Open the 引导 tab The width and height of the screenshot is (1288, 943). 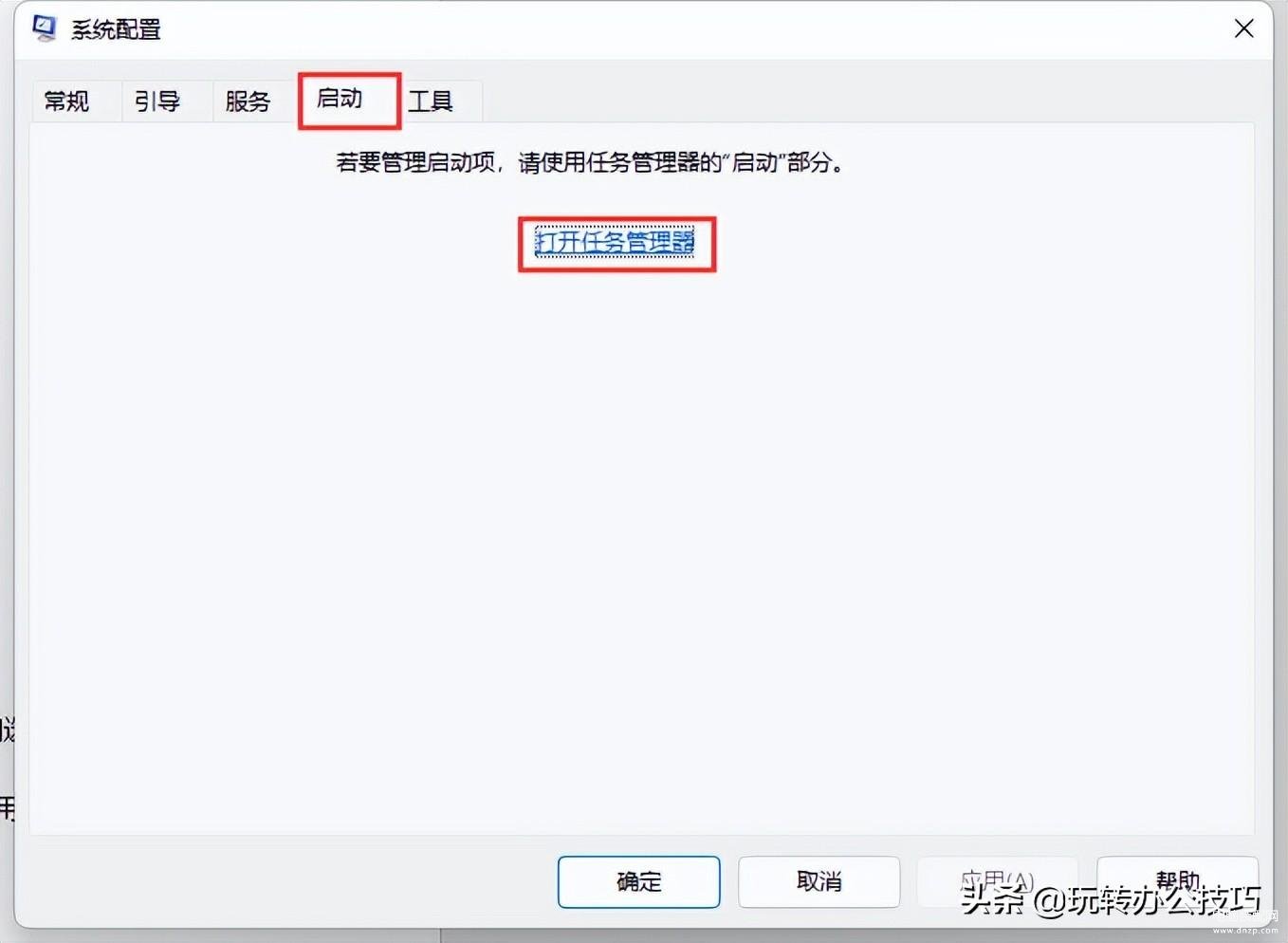coord(157,101)
